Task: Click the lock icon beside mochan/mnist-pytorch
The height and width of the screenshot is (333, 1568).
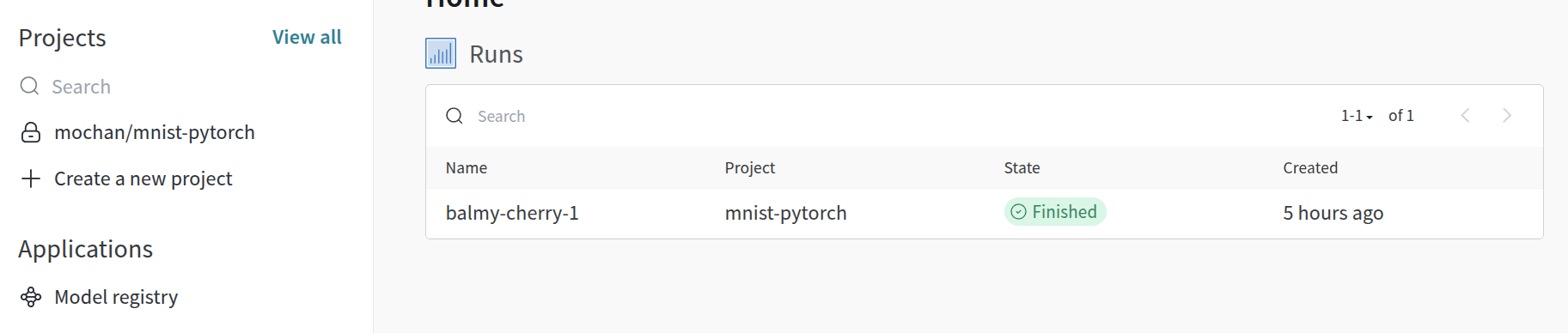Action: [x=31, y=132]
